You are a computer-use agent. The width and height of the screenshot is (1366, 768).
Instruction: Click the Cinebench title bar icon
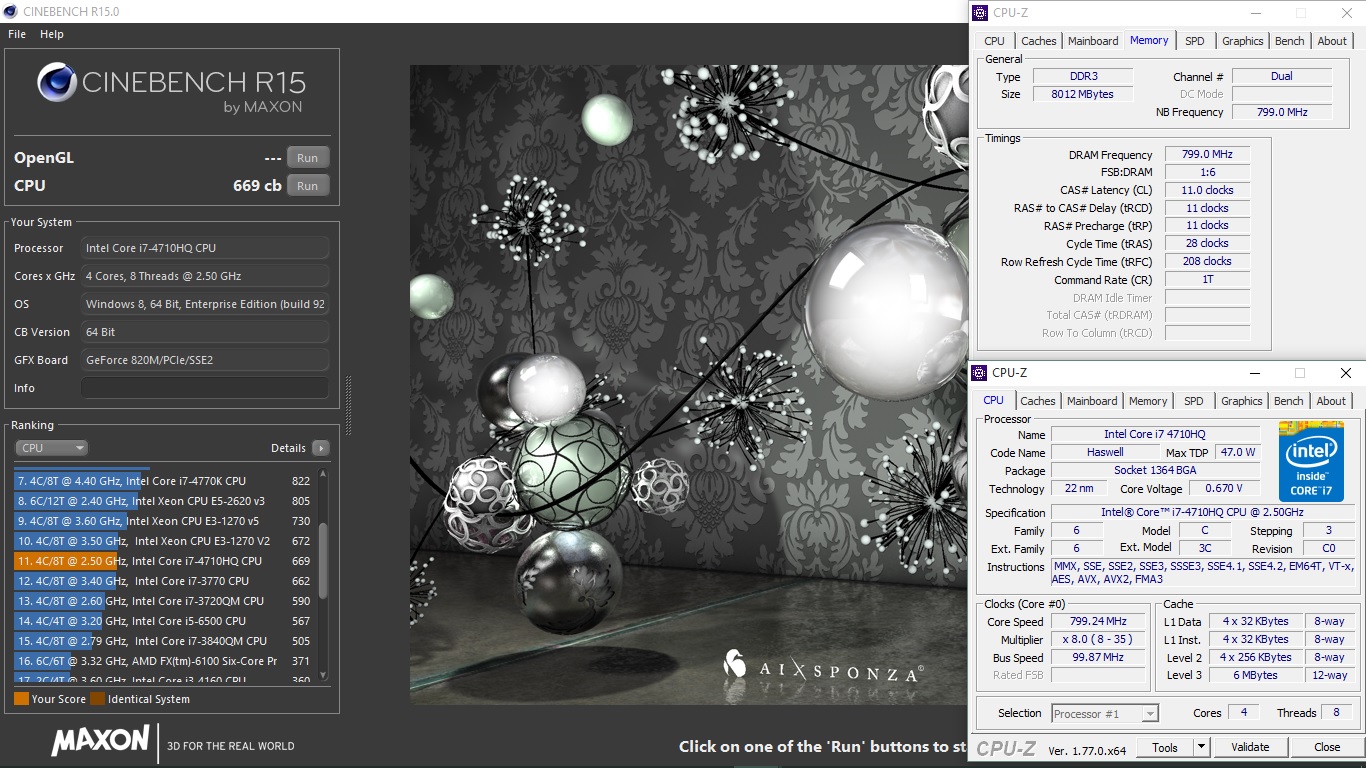click(11, 11)
